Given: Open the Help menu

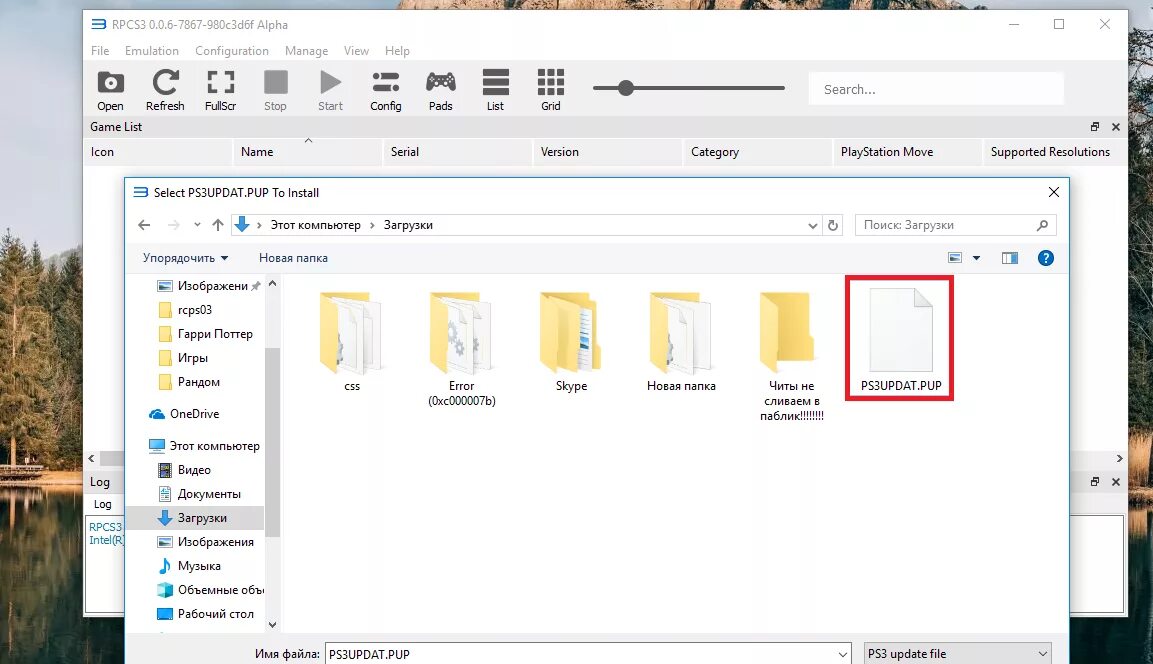Looking at the screenshot, I should pos(397,51).
